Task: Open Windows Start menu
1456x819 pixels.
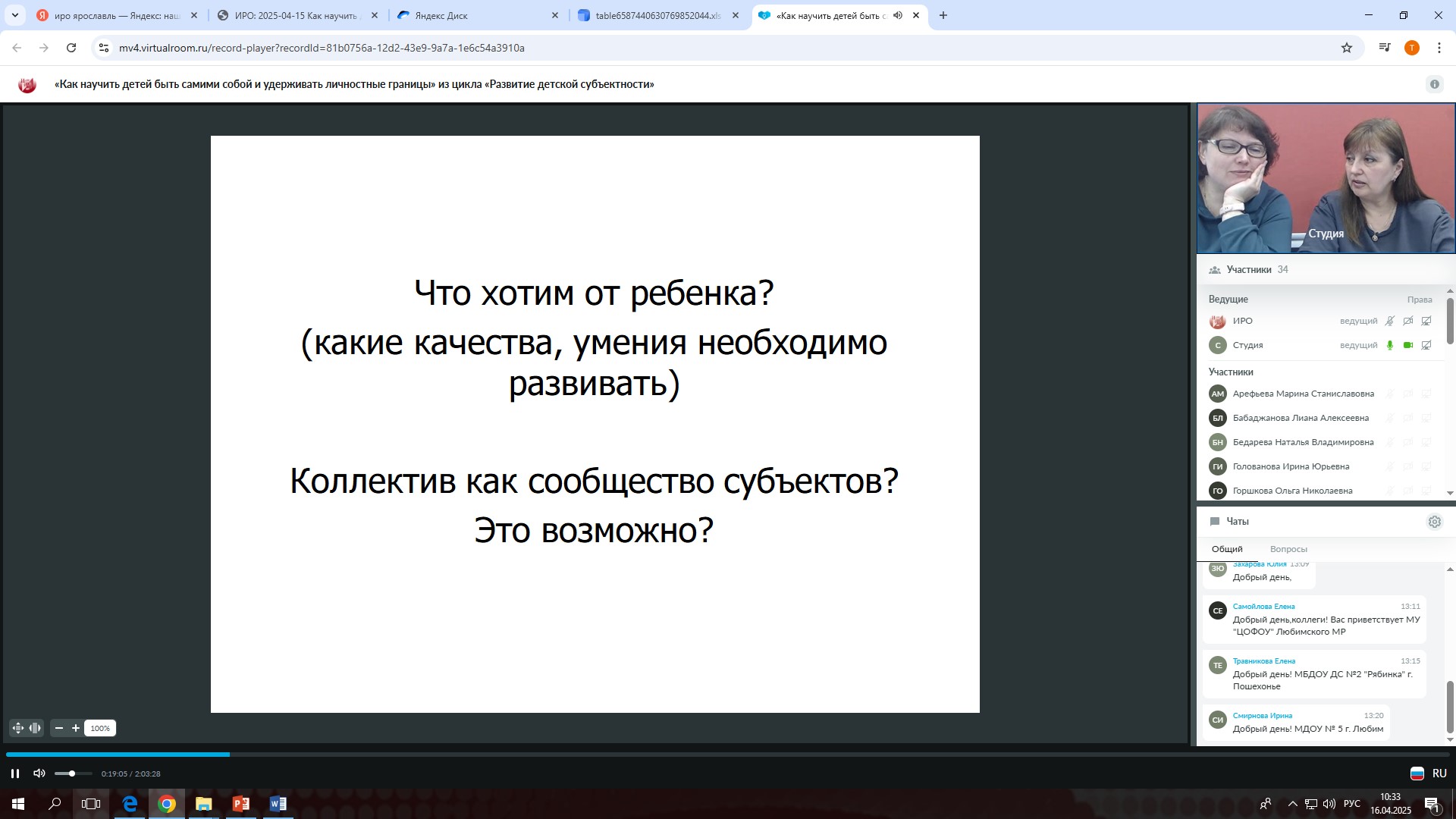Action: 18,804
